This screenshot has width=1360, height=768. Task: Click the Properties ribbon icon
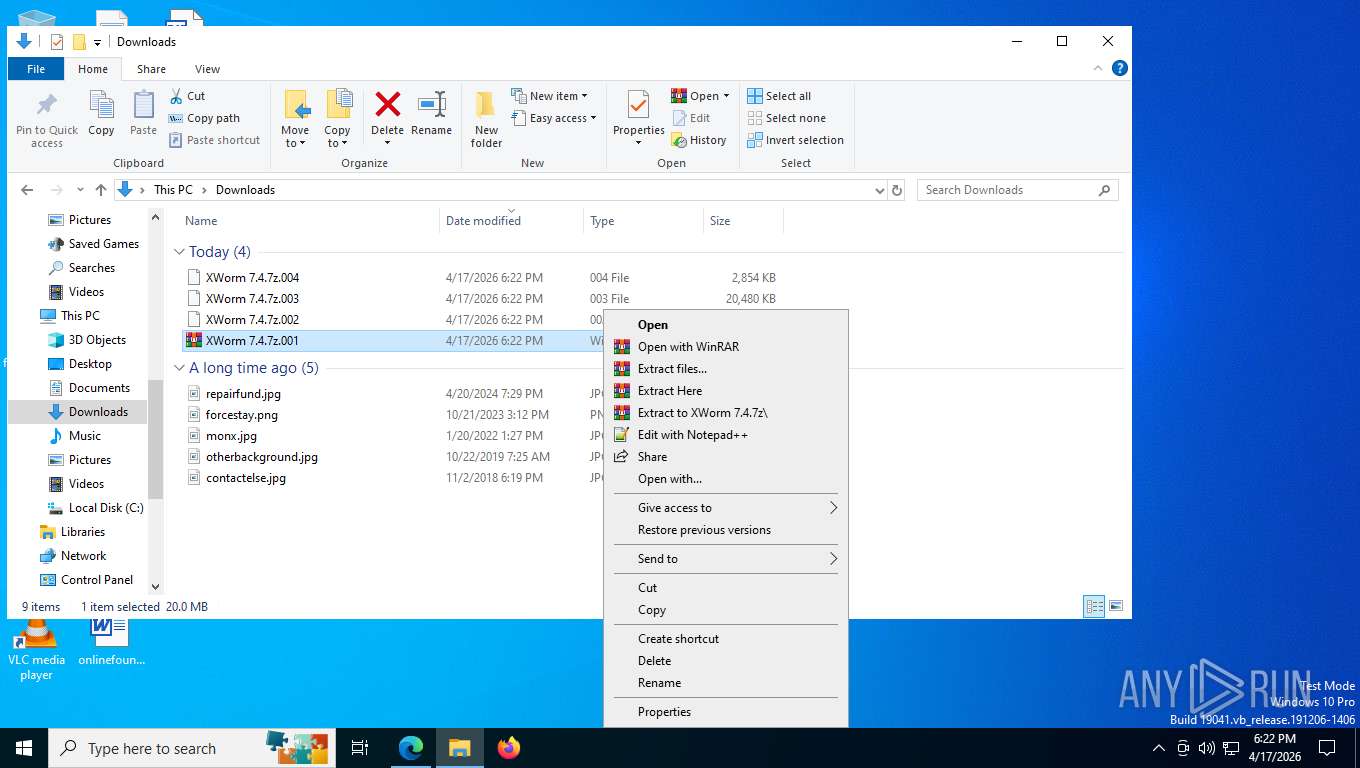(x=638, y=105)
